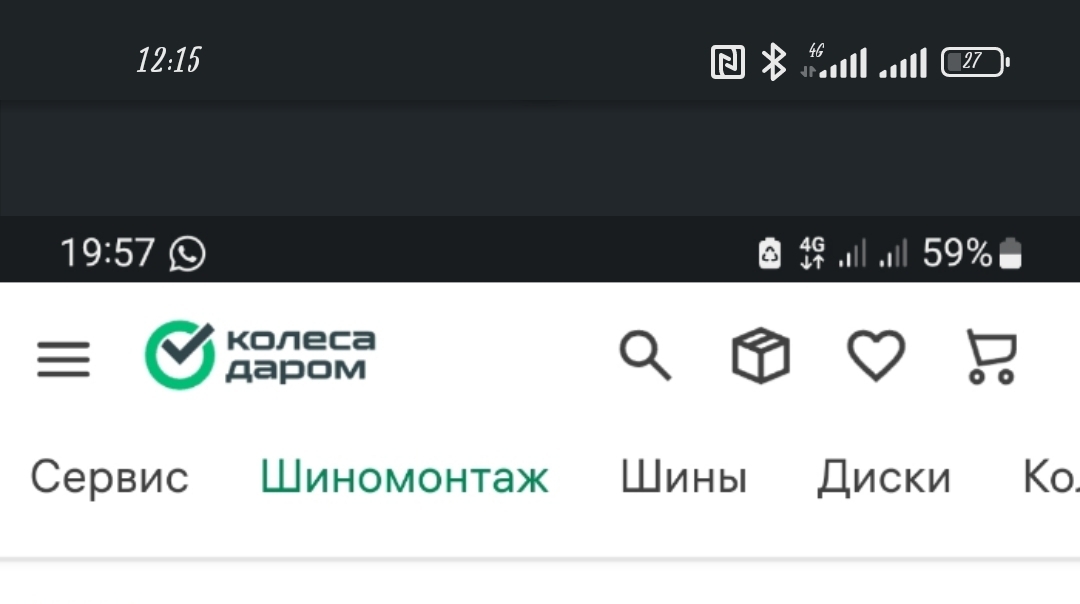Tap the NFC status icon
The image size is (1080, 604).
pos(727,63)
